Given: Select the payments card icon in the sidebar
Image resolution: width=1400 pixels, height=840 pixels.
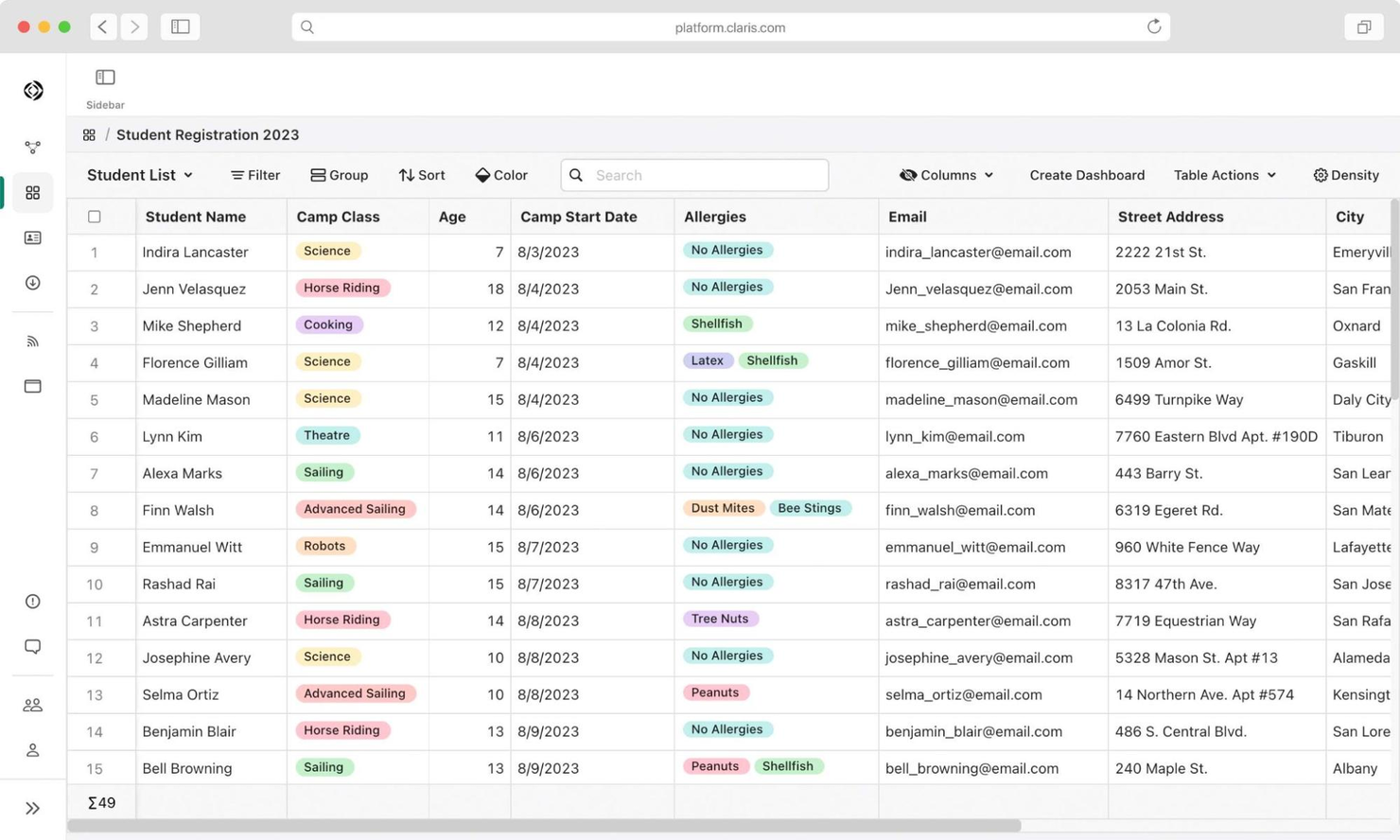Looking at the screenshot, I should [x=32, y=386].
